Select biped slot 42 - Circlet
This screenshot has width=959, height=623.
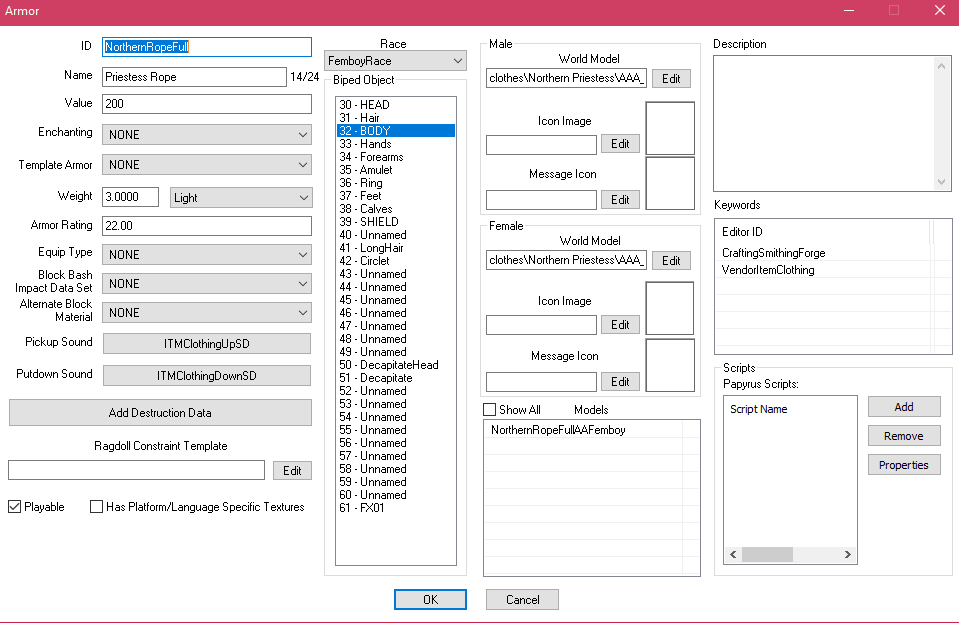click(x=396, y=260)
